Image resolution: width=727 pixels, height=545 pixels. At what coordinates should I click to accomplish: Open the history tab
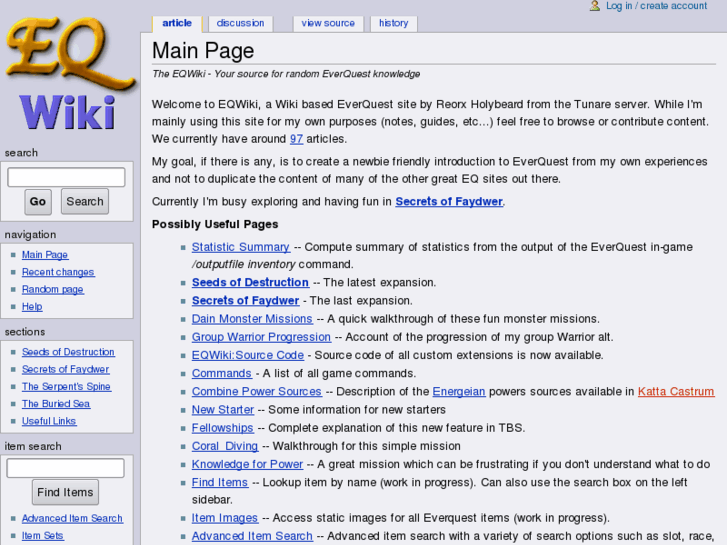[x=394, y=23]
